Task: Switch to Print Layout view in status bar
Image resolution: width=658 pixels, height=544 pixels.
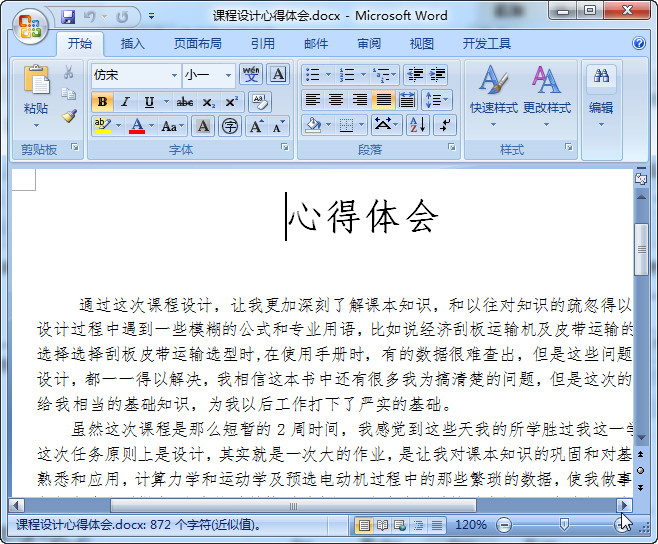Action: (364, 525)
